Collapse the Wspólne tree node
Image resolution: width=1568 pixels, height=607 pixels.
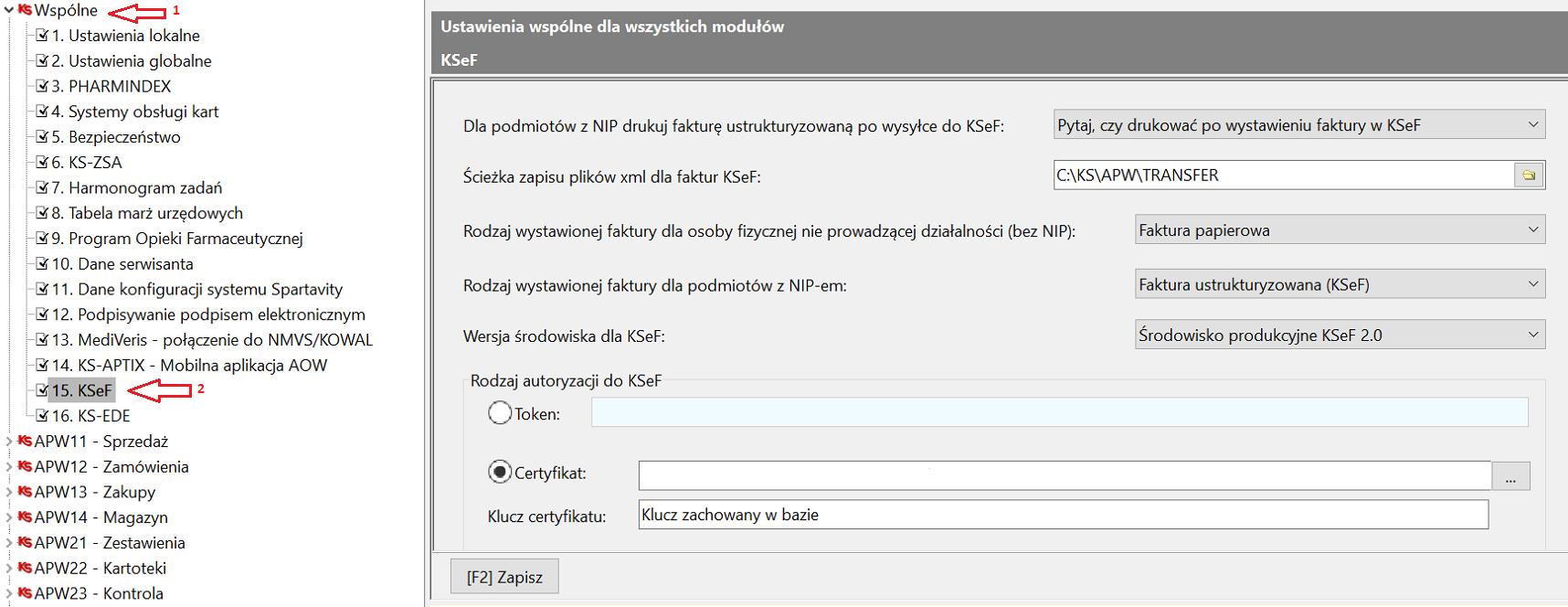[x=8, y=10]
